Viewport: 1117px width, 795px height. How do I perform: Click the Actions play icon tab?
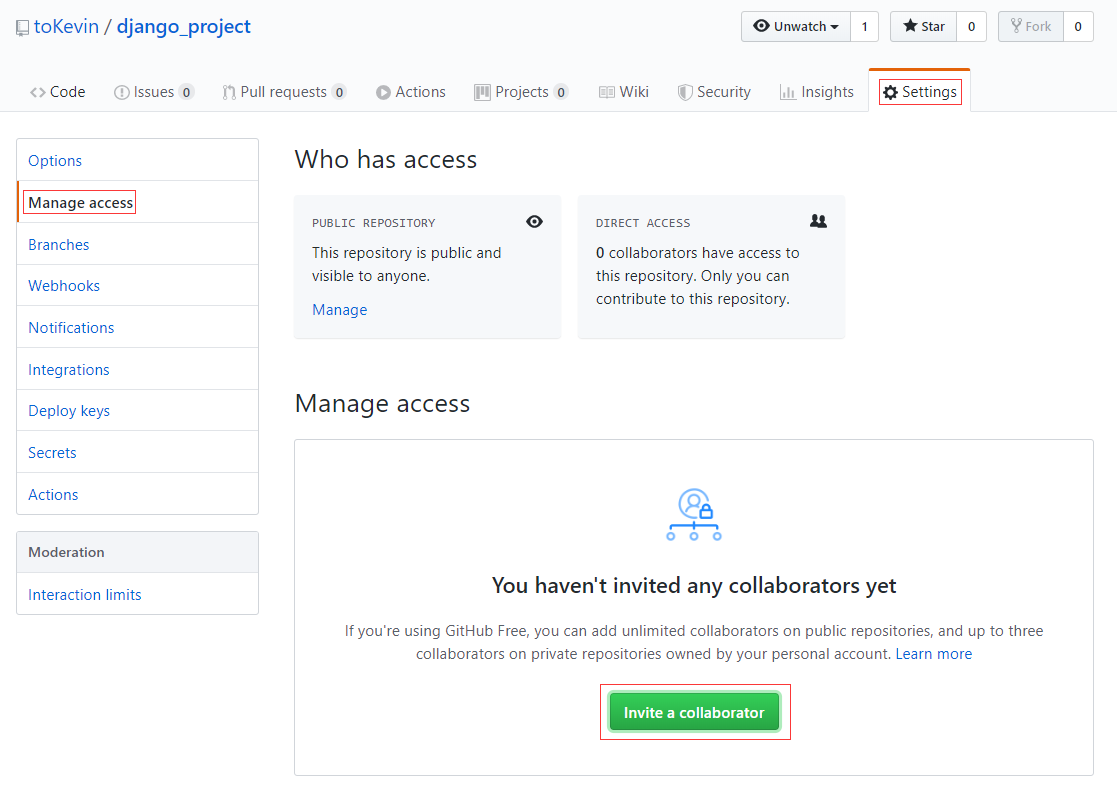pyautogui.click(x=411, y=92)
